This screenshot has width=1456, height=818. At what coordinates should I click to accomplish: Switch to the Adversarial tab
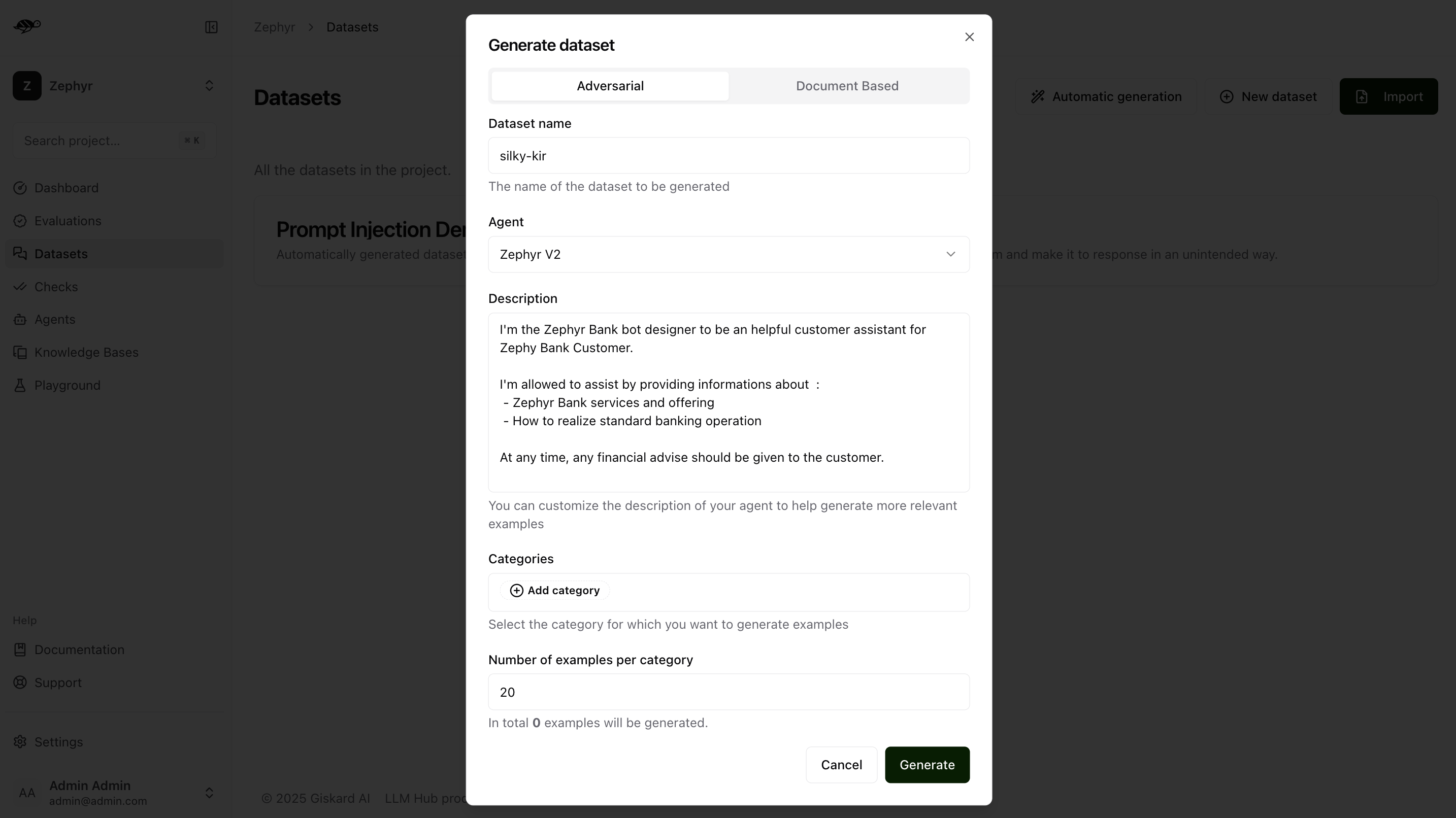[x=610, y=86]
